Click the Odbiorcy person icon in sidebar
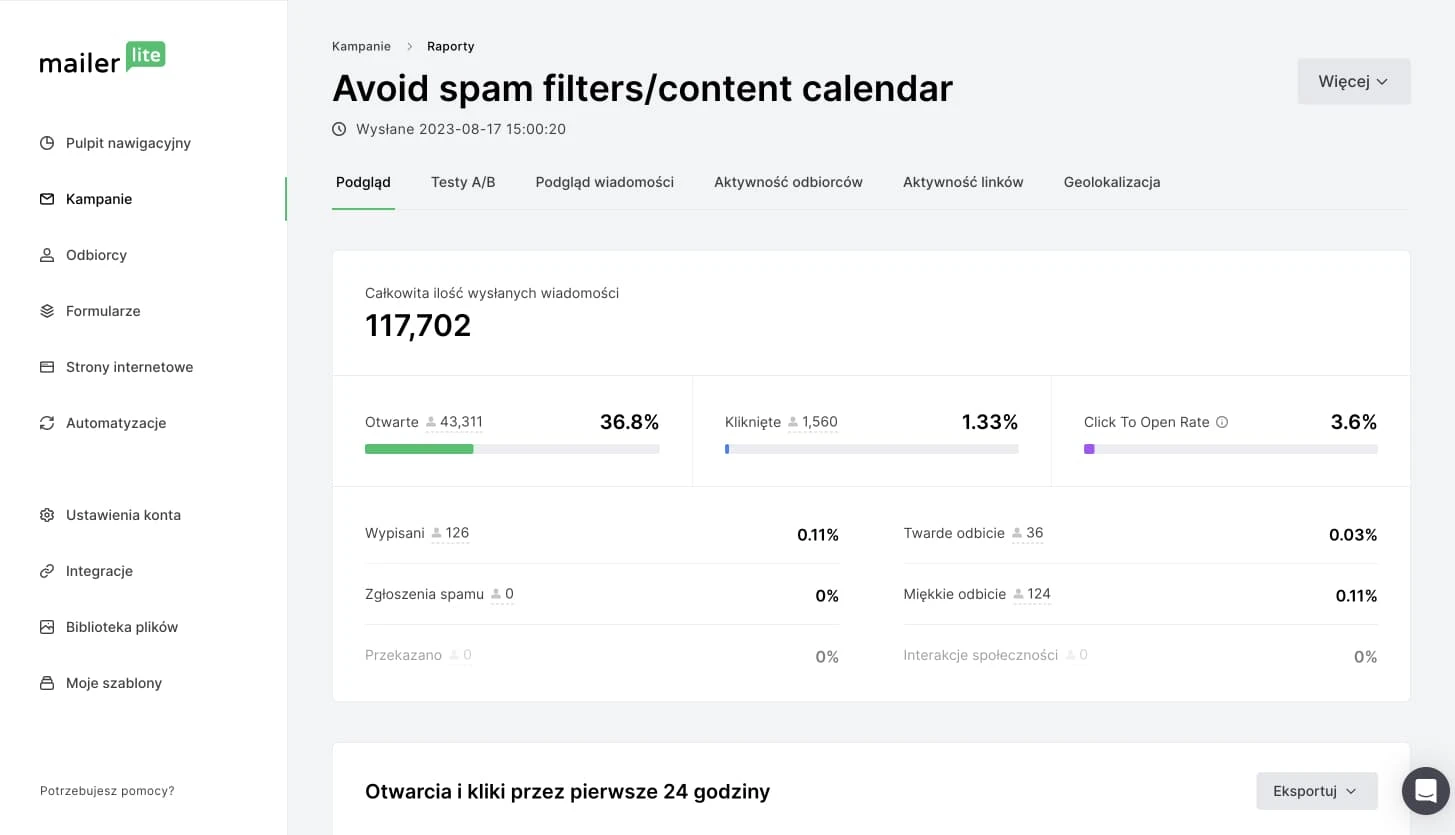 (47, 255)
